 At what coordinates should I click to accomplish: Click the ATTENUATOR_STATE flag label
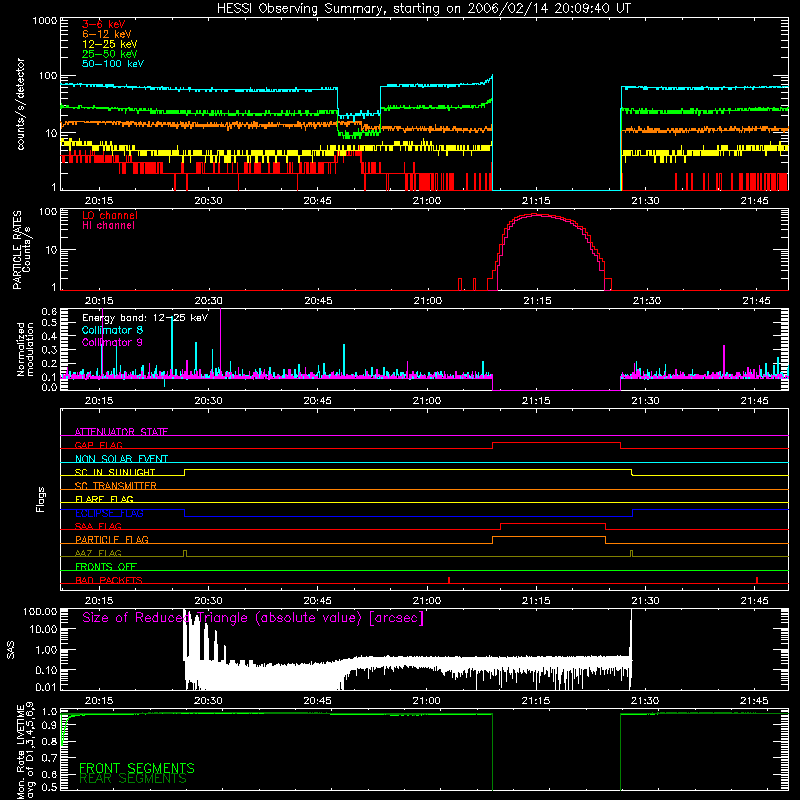pyautogui.click(x=121, y=432)
